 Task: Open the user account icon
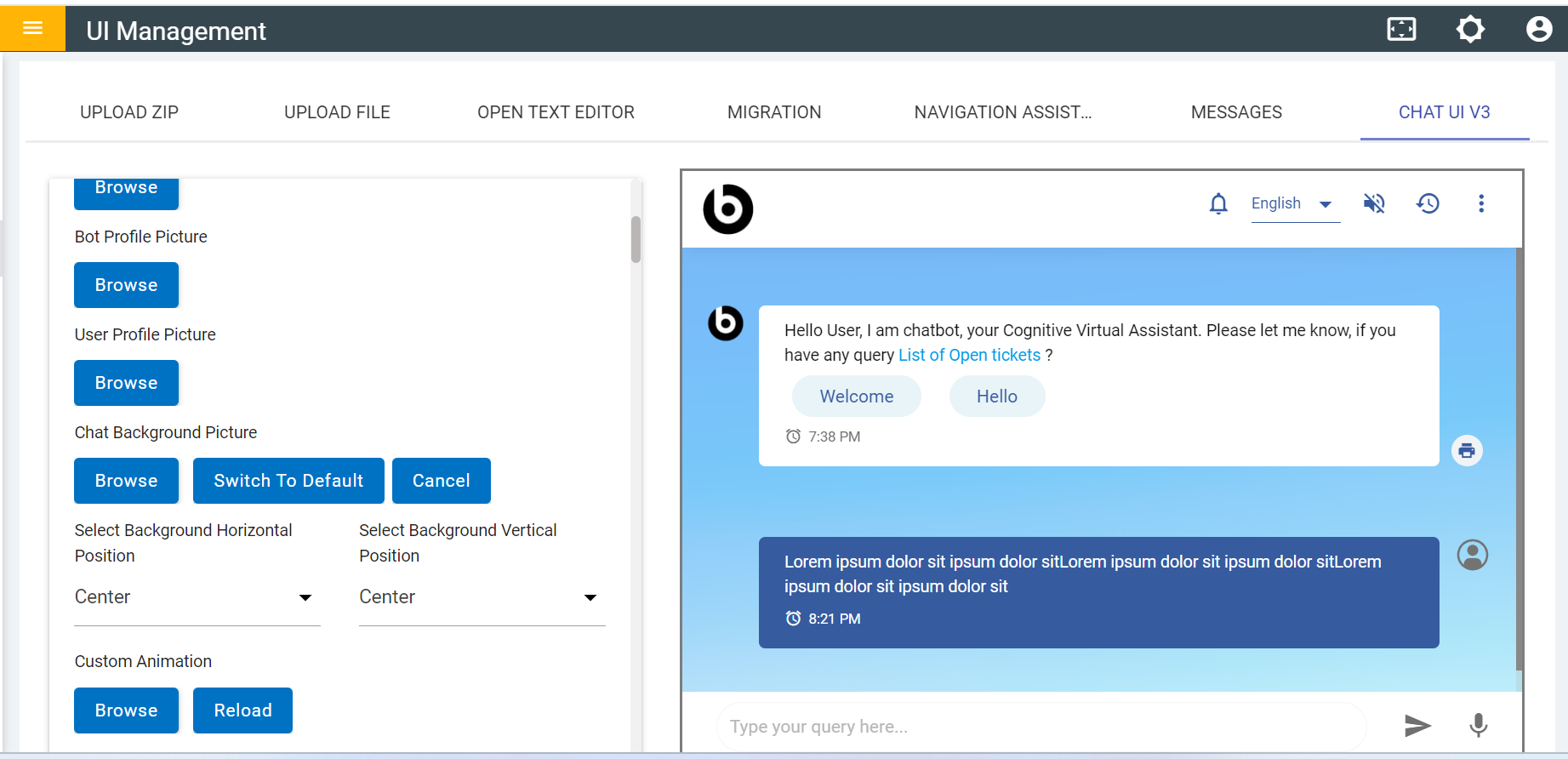click(1539, 29)
